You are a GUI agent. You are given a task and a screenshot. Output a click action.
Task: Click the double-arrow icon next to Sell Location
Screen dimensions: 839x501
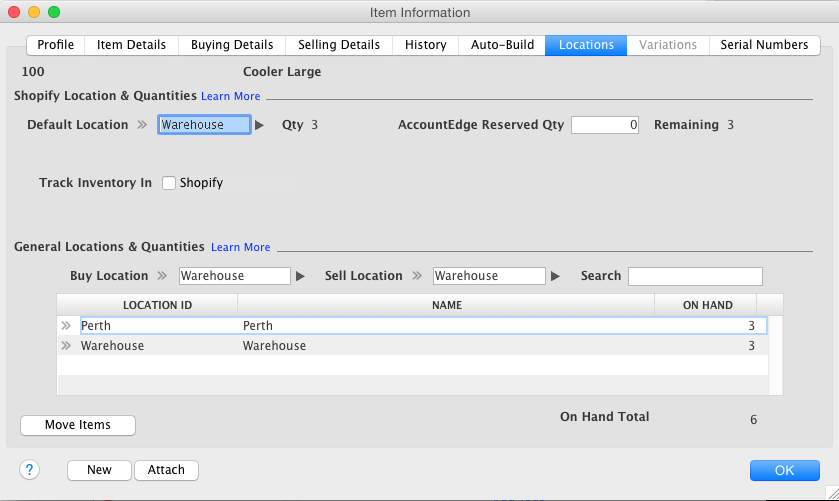tap(417, 276)
